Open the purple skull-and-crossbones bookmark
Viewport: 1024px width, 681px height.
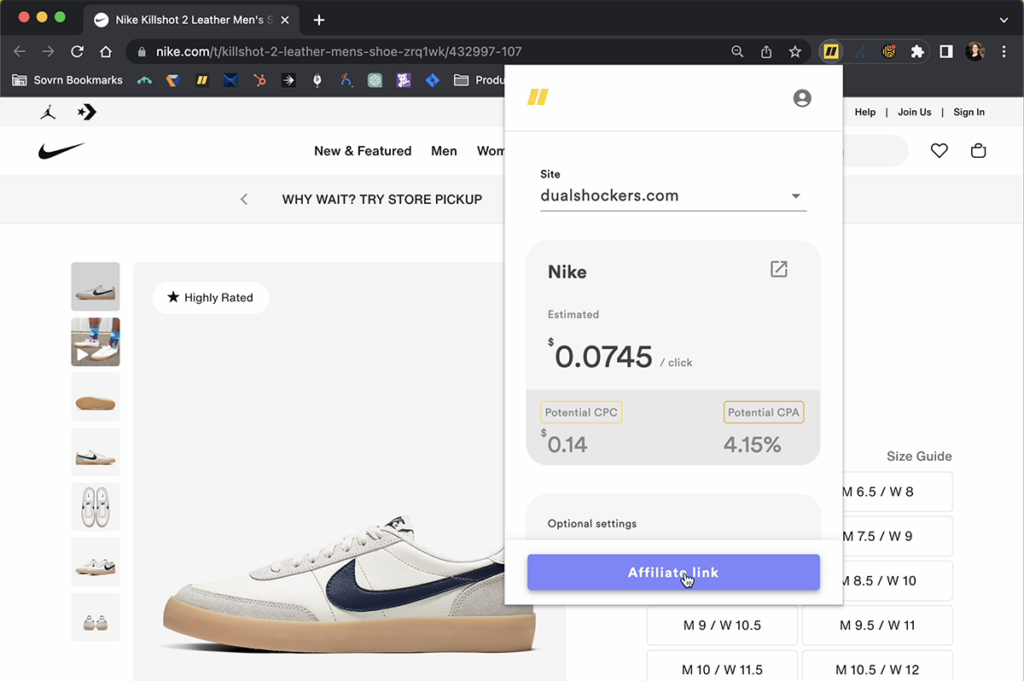pos(404,80)
